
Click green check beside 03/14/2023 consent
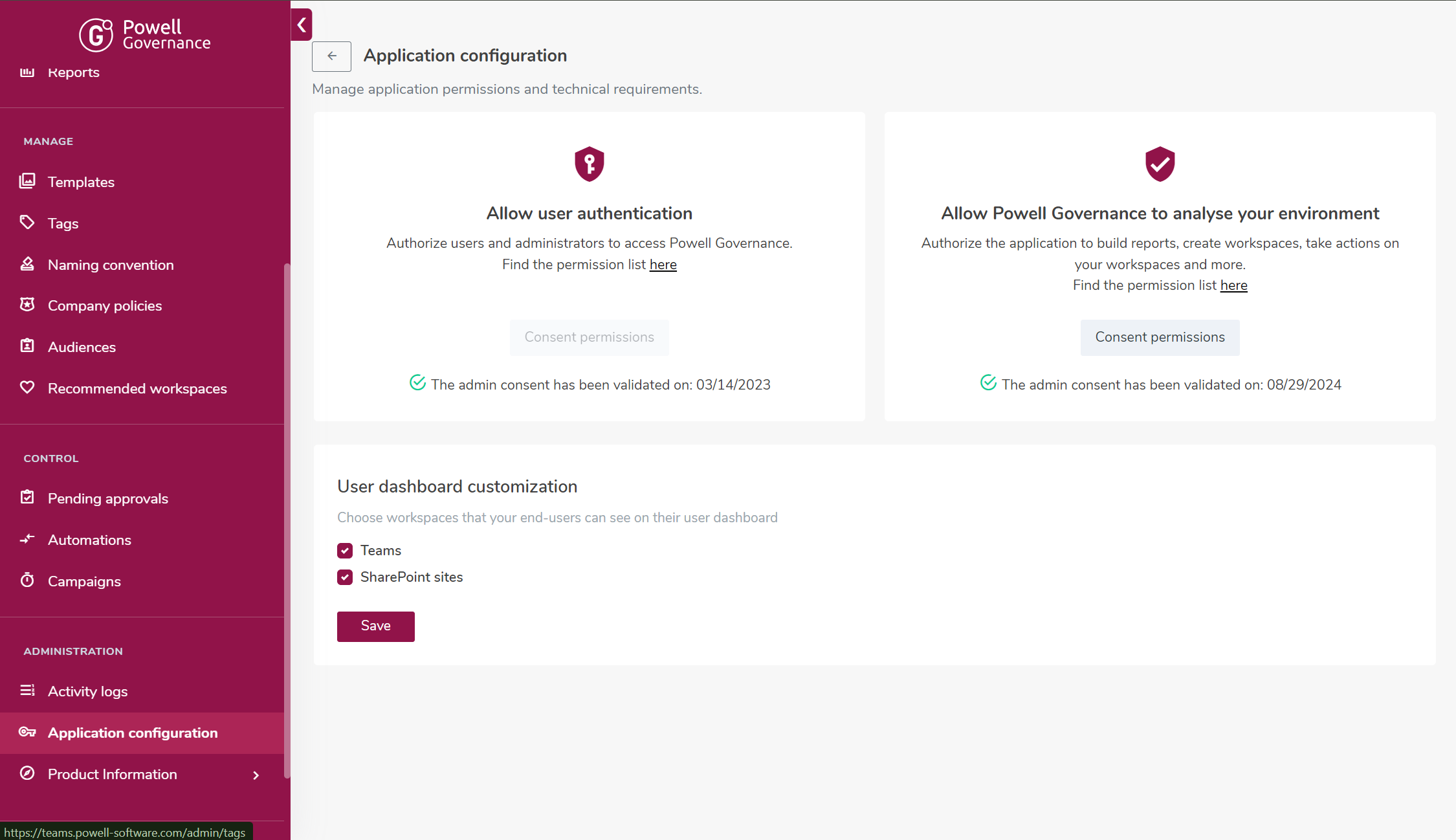(418, 383)
